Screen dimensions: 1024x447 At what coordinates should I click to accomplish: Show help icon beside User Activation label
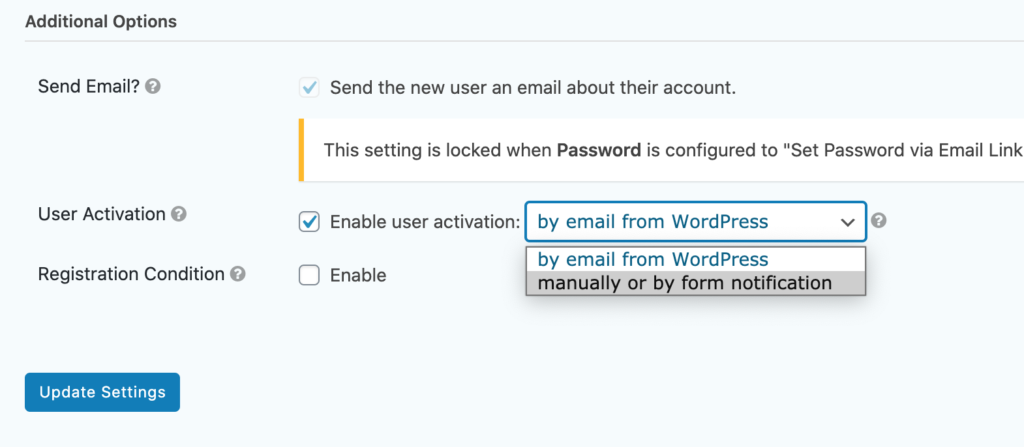tap(179, 214)
